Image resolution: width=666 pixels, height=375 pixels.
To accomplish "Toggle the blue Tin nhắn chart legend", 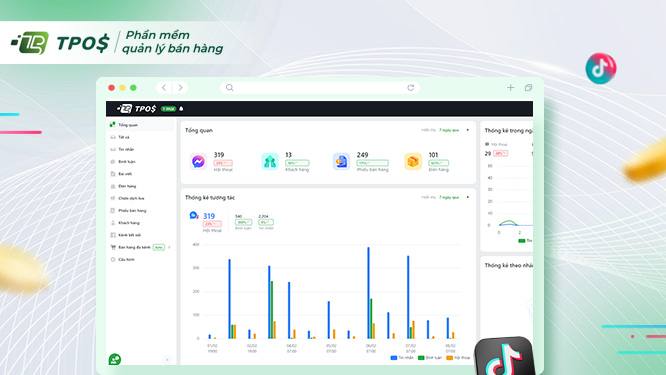I will click(402, 358).
